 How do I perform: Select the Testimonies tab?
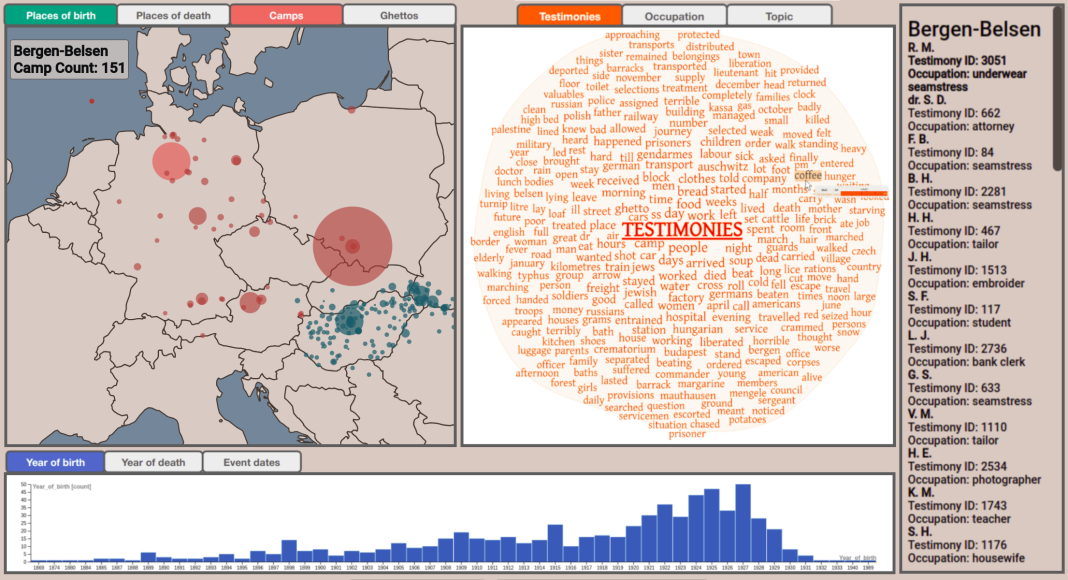[569, 16]
